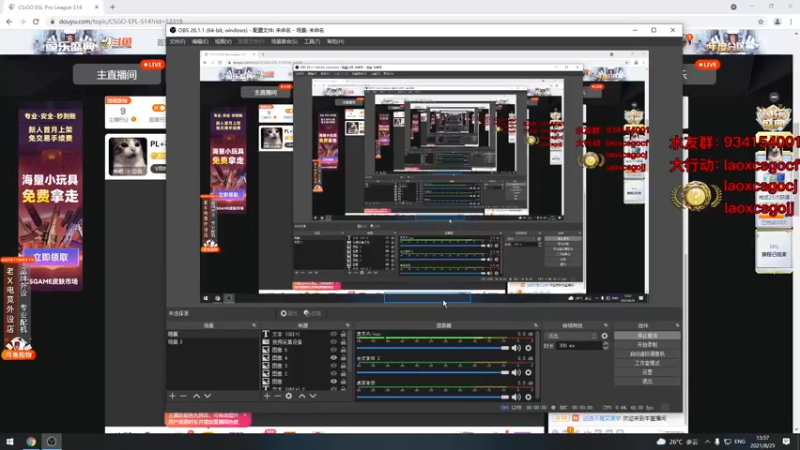Screen dimensions: 800x450
Task: Reload the Chrome page
Action: pos(36,21)
